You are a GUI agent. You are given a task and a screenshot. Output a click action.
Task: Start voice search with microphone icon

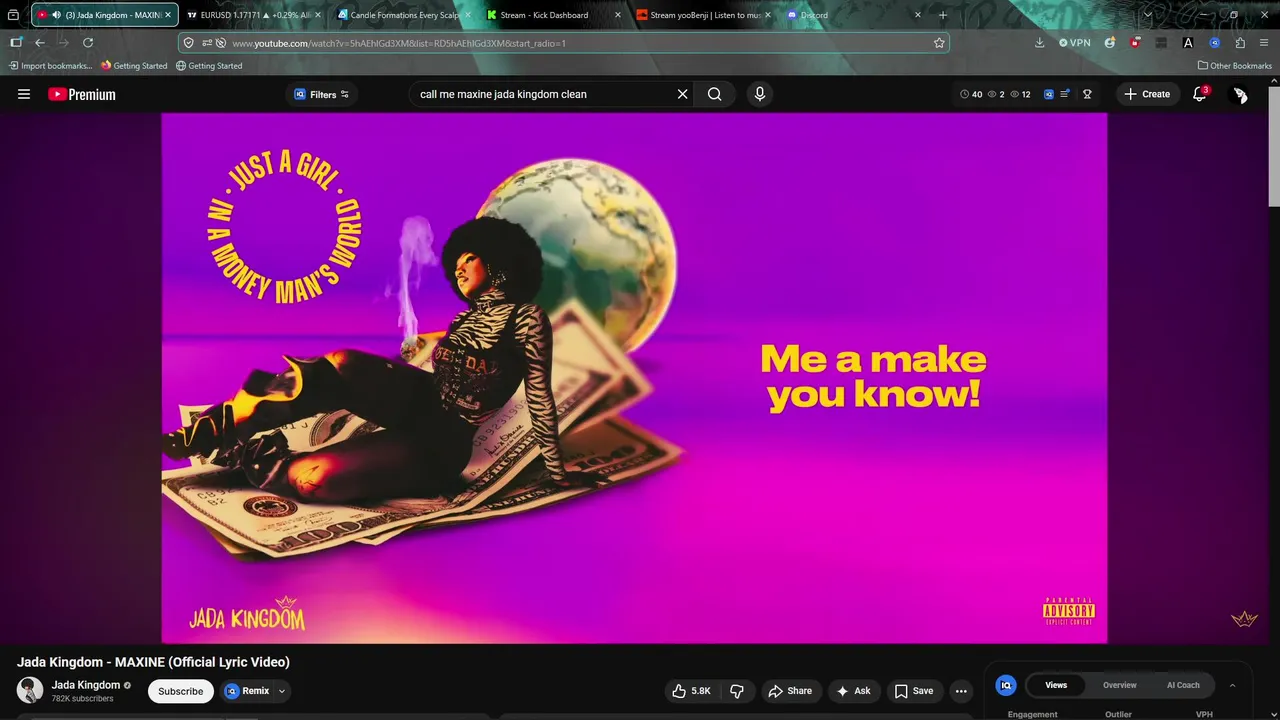[x=760, y=94]
